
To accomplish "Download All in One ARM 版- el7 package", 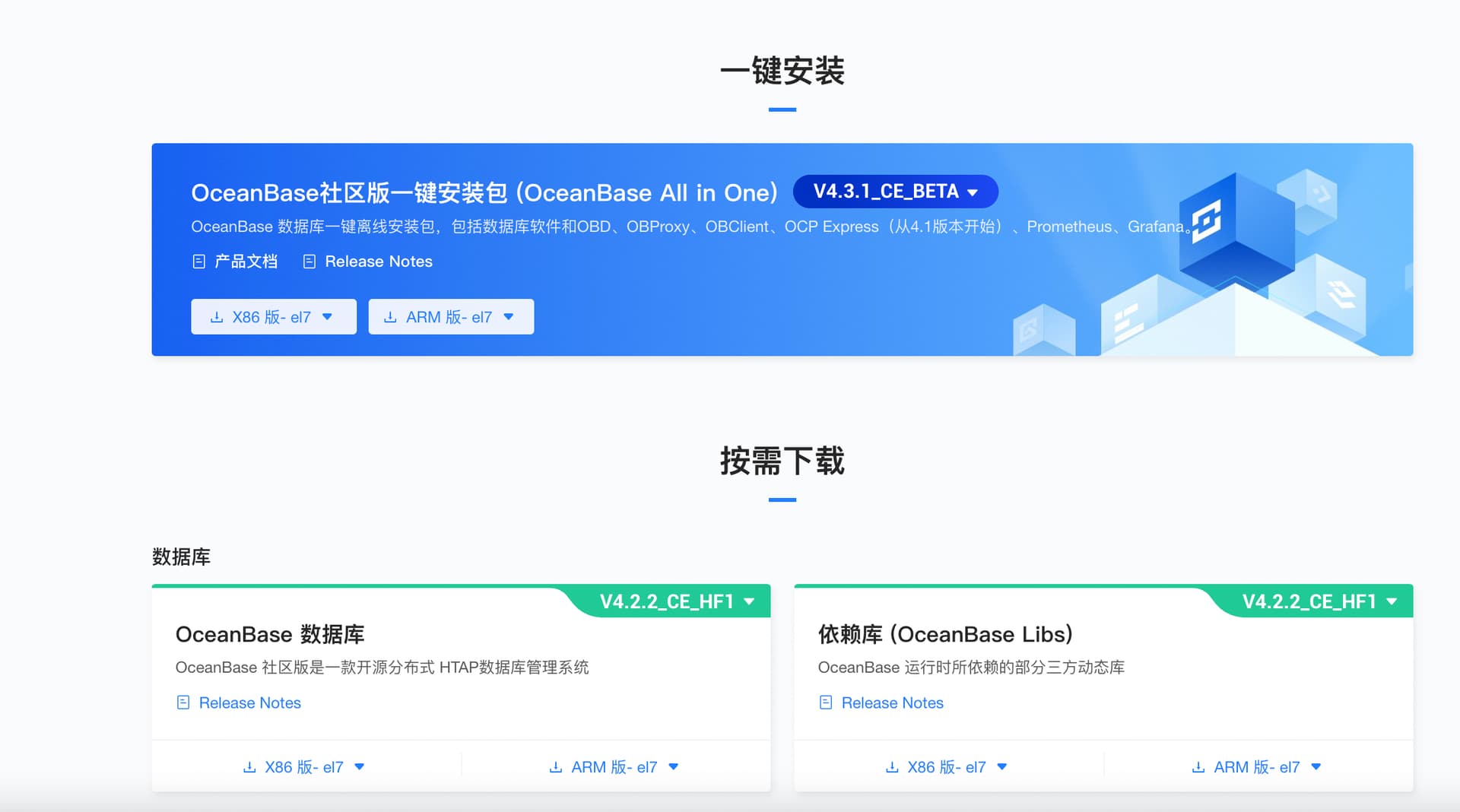I will pos(451,316).
